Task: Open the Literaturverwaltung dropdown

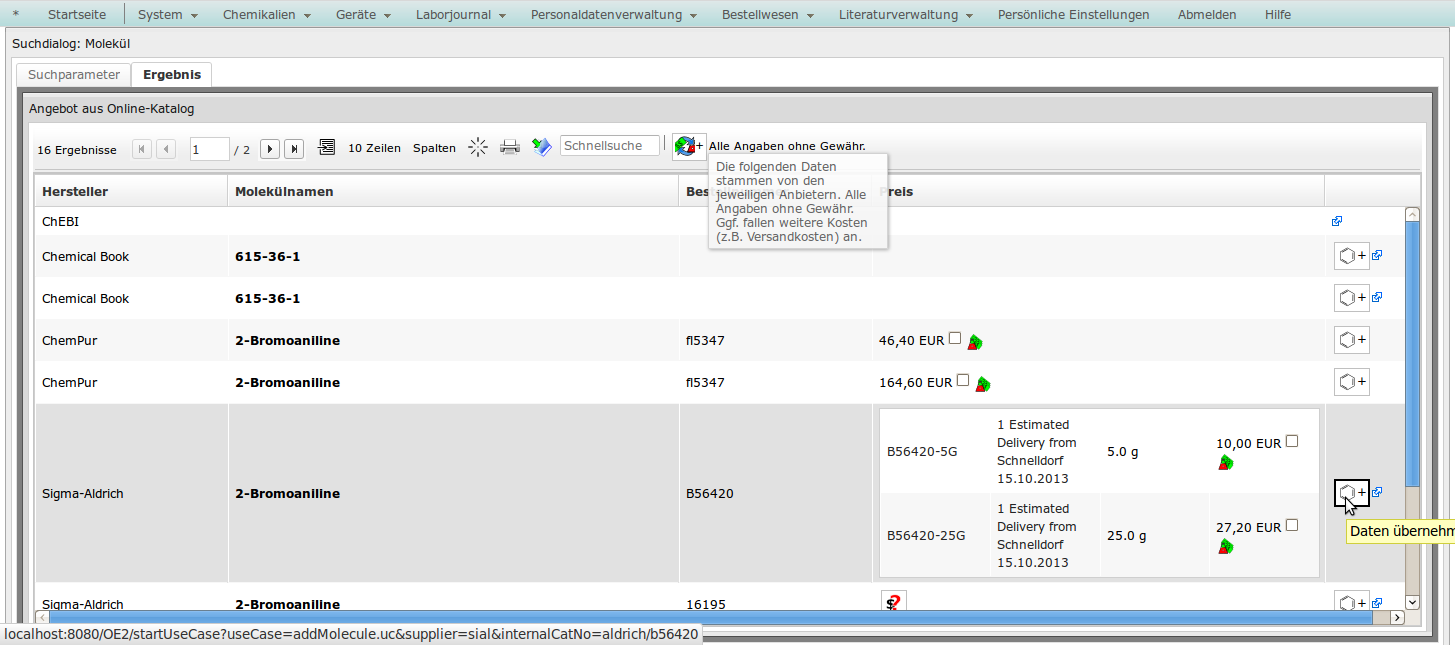Action: [906, 15]
